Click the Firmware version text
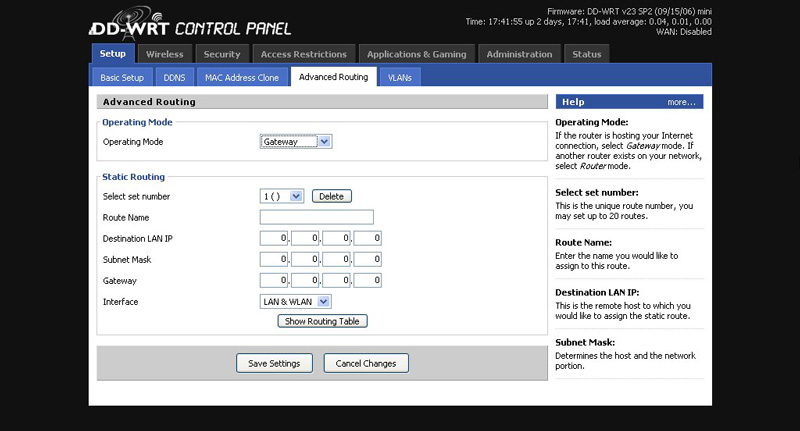 coord(629,11)
